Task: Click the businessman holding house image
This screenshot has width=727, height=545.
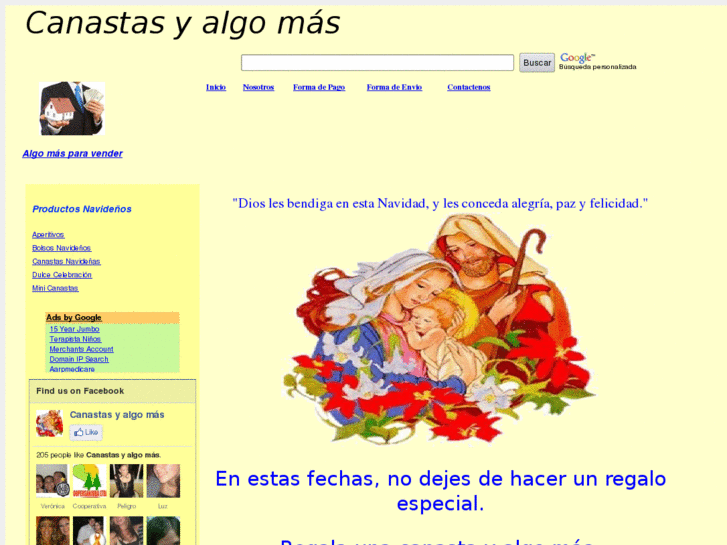Action: point(72,109)
